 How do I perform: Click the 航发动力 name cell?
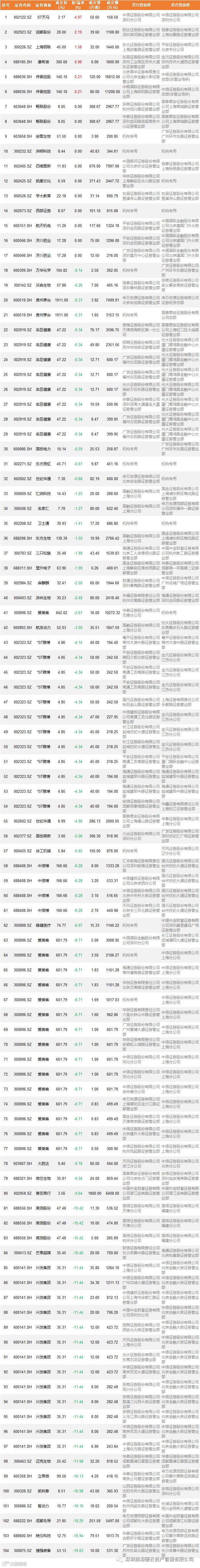pyautogui.click(x=43, y=628)
